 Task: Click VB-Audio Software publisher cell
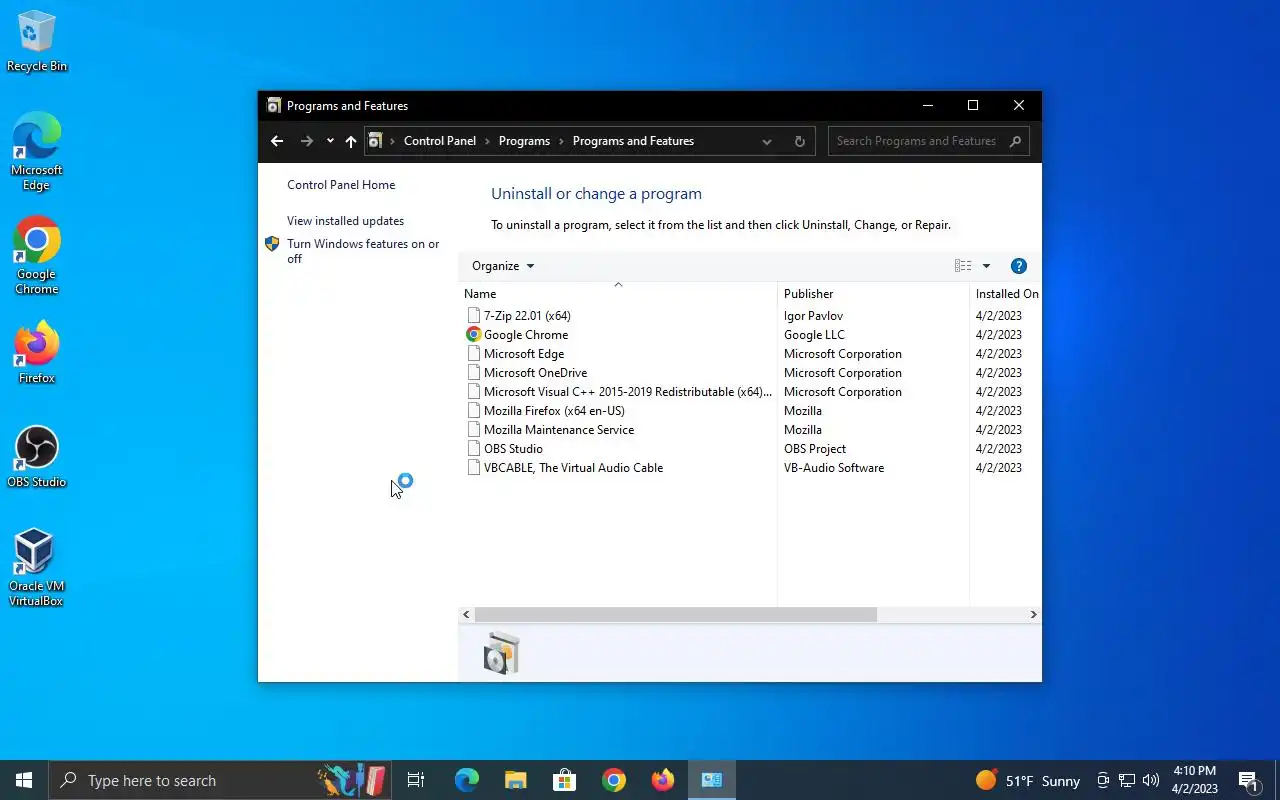(834, 468)
